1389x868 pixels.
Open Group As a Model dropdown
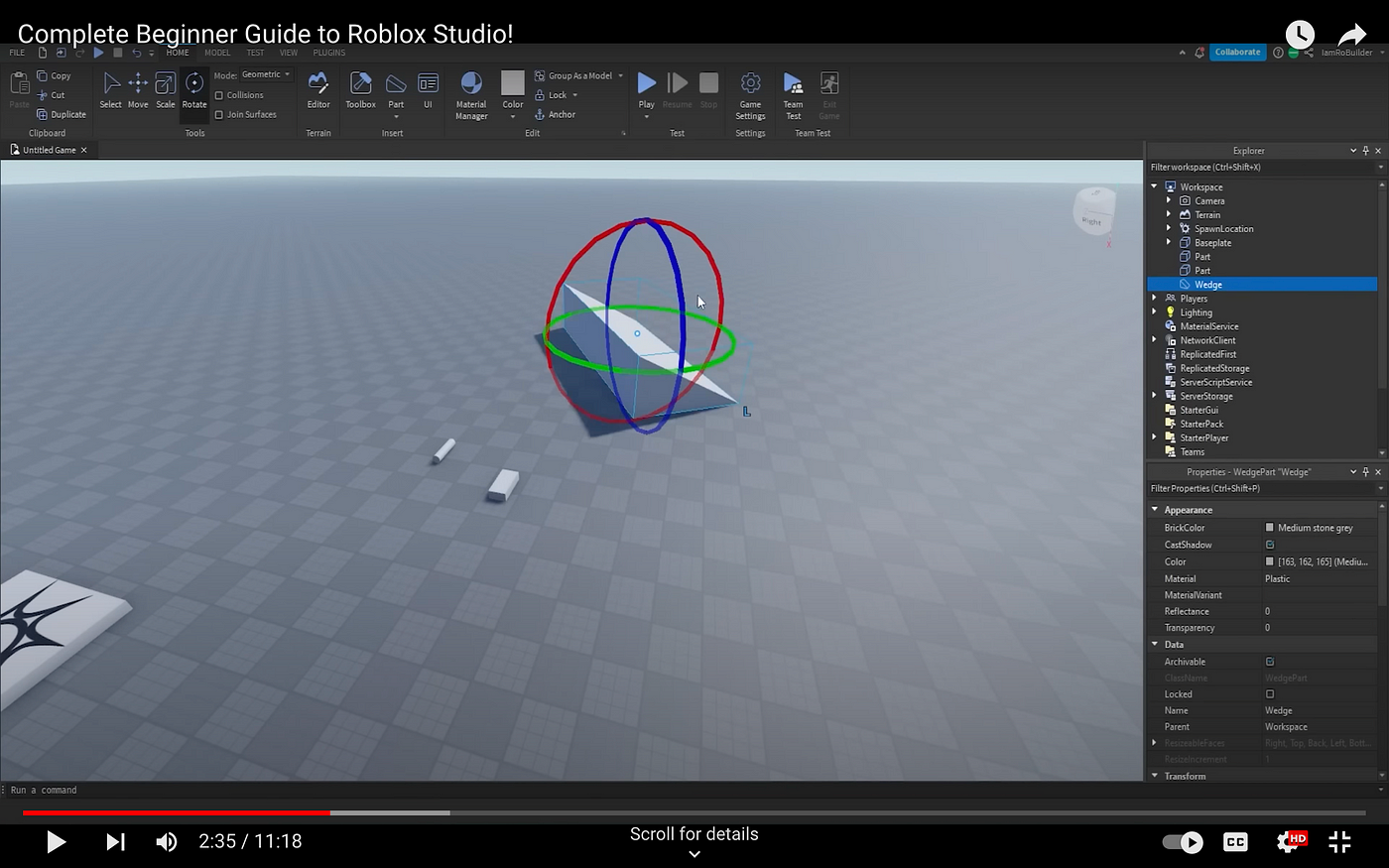[621, 75]
